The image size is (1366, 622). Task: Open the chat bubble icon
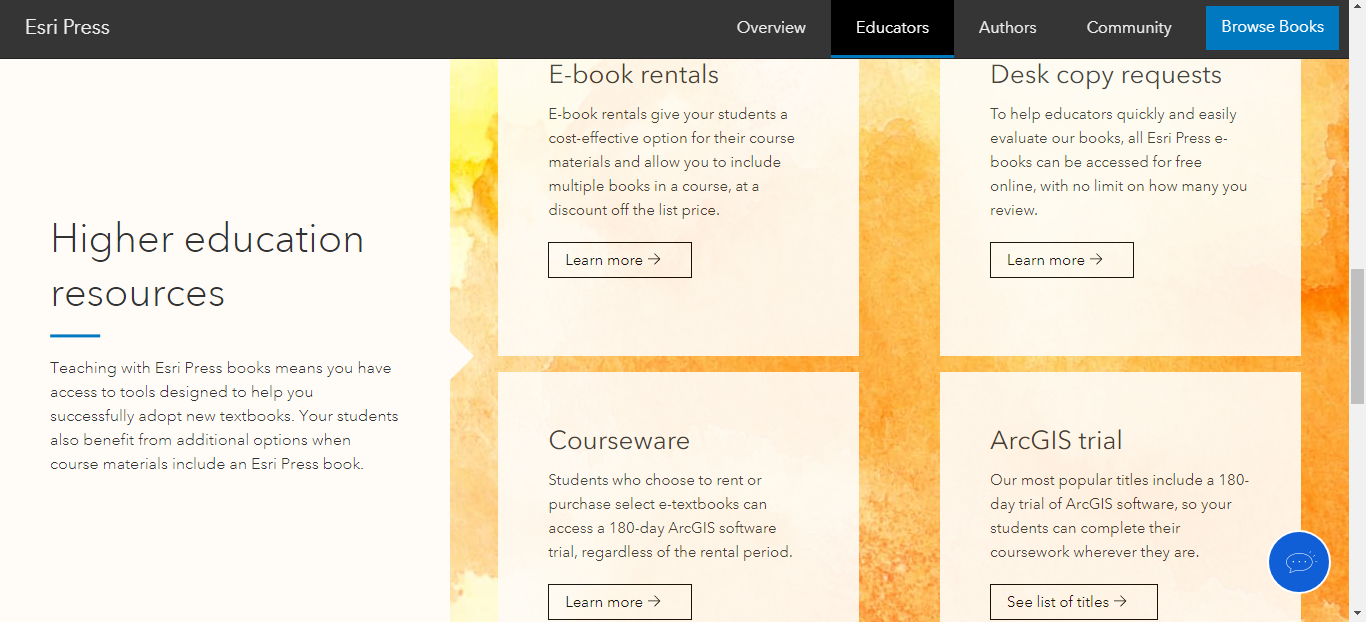1299,562
